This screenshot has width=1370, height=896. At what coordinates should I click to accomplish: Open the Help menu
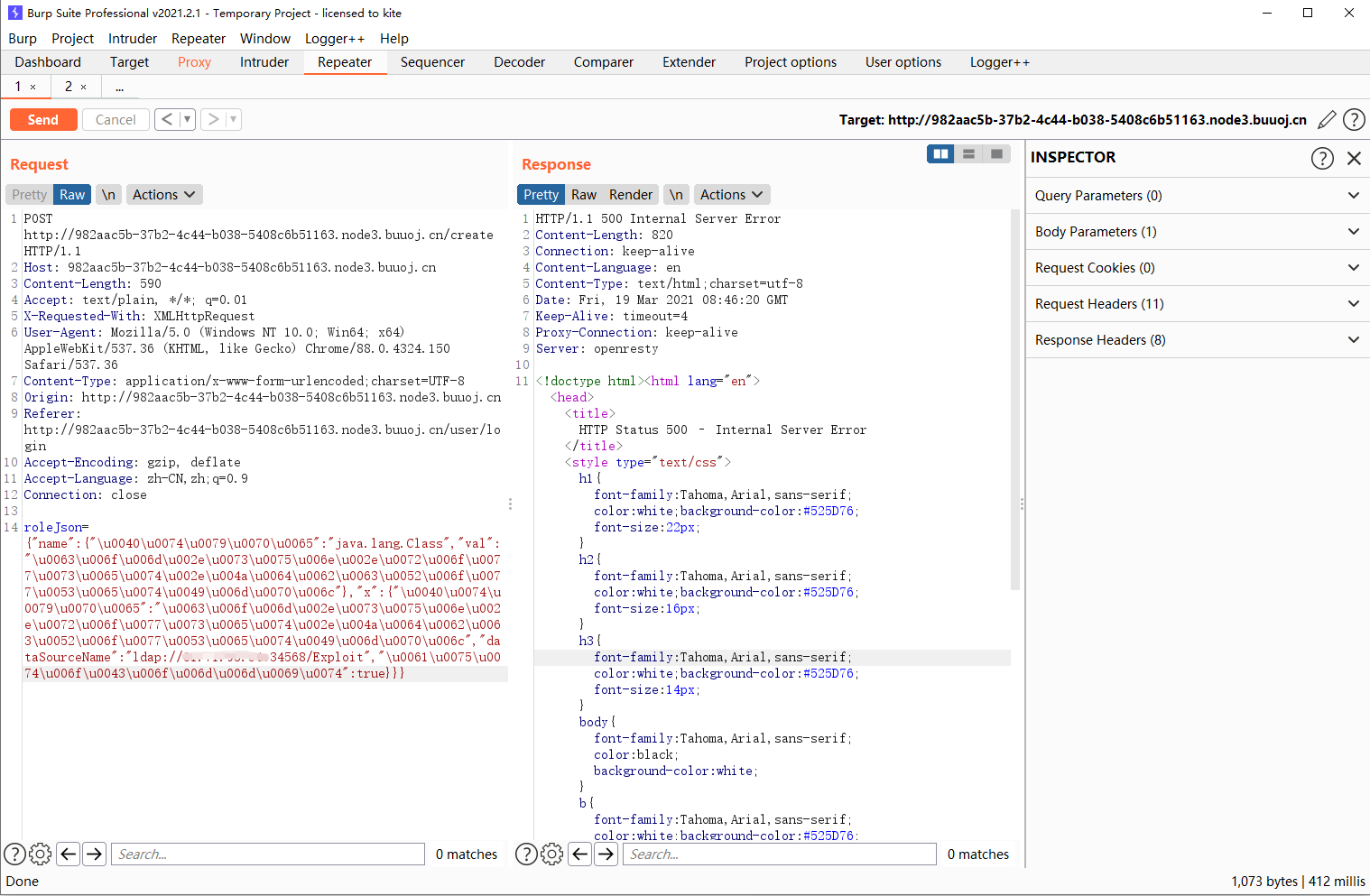click(x=394, y=39)
